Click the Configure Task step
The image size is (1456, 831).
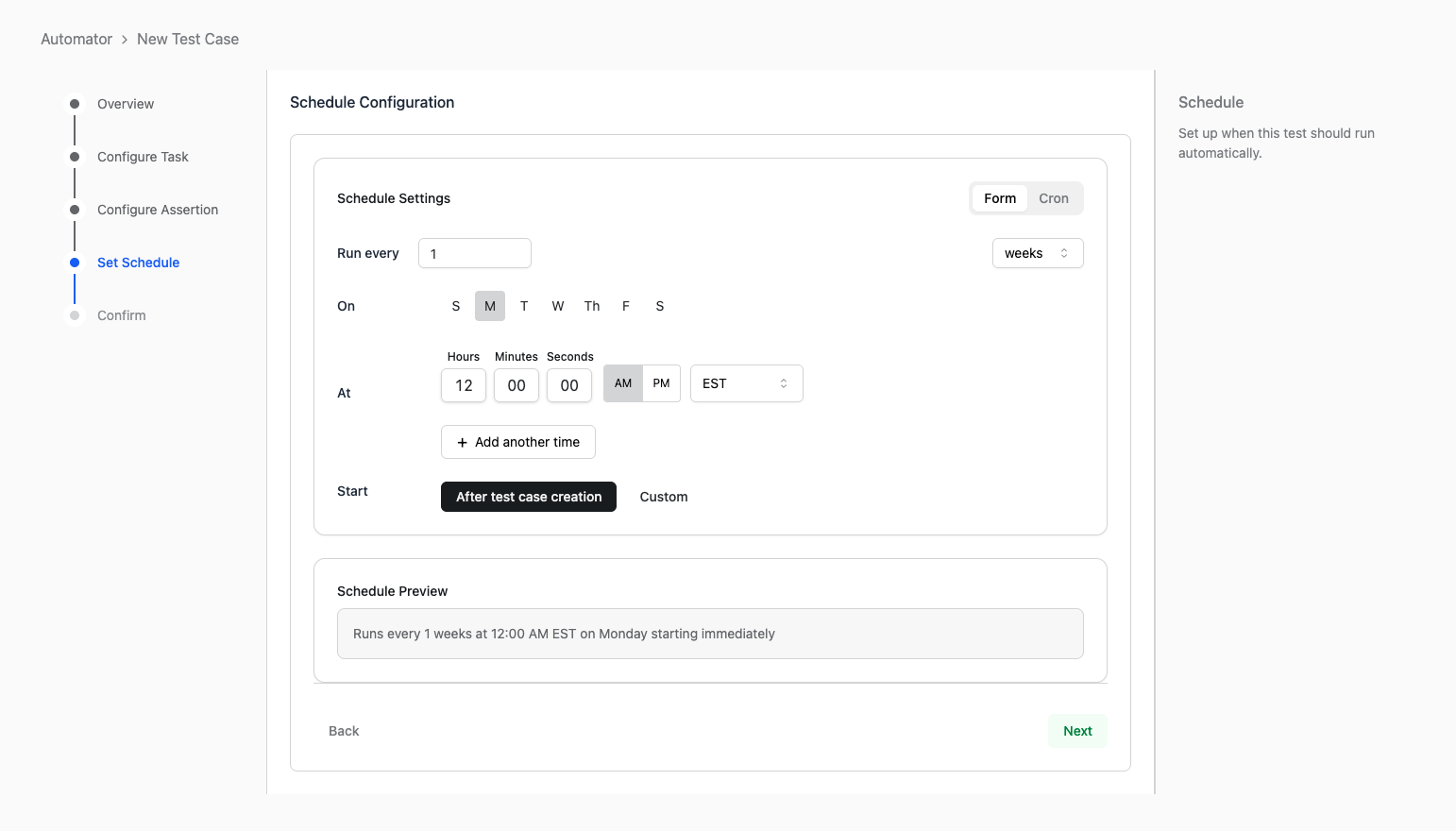(x=143, y=157)
